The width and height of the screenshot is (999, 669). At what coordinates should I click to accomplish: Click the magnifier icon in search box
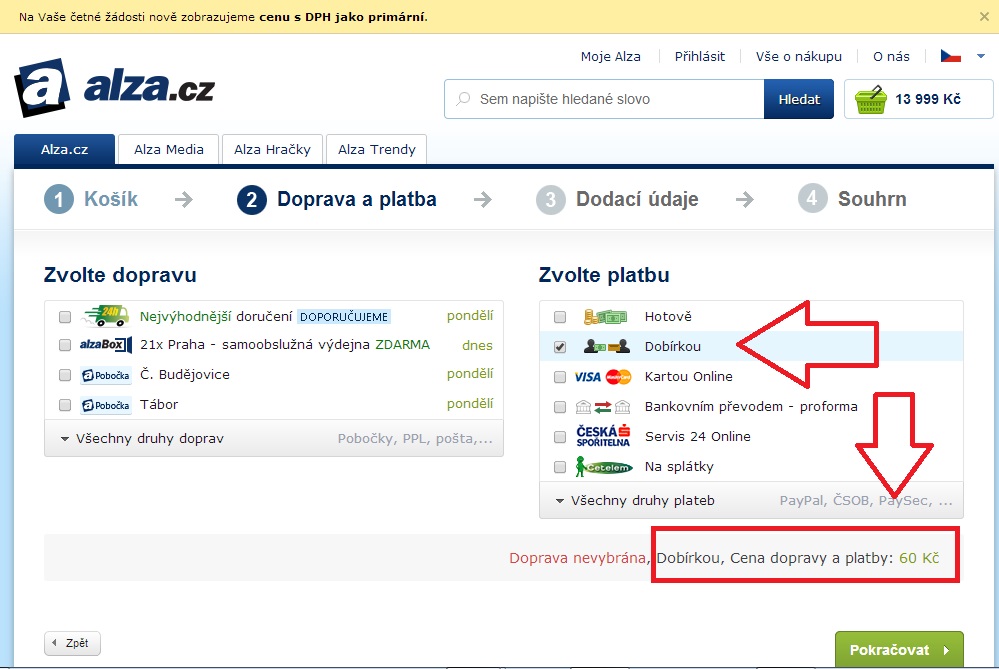click(x=463, y=99)
